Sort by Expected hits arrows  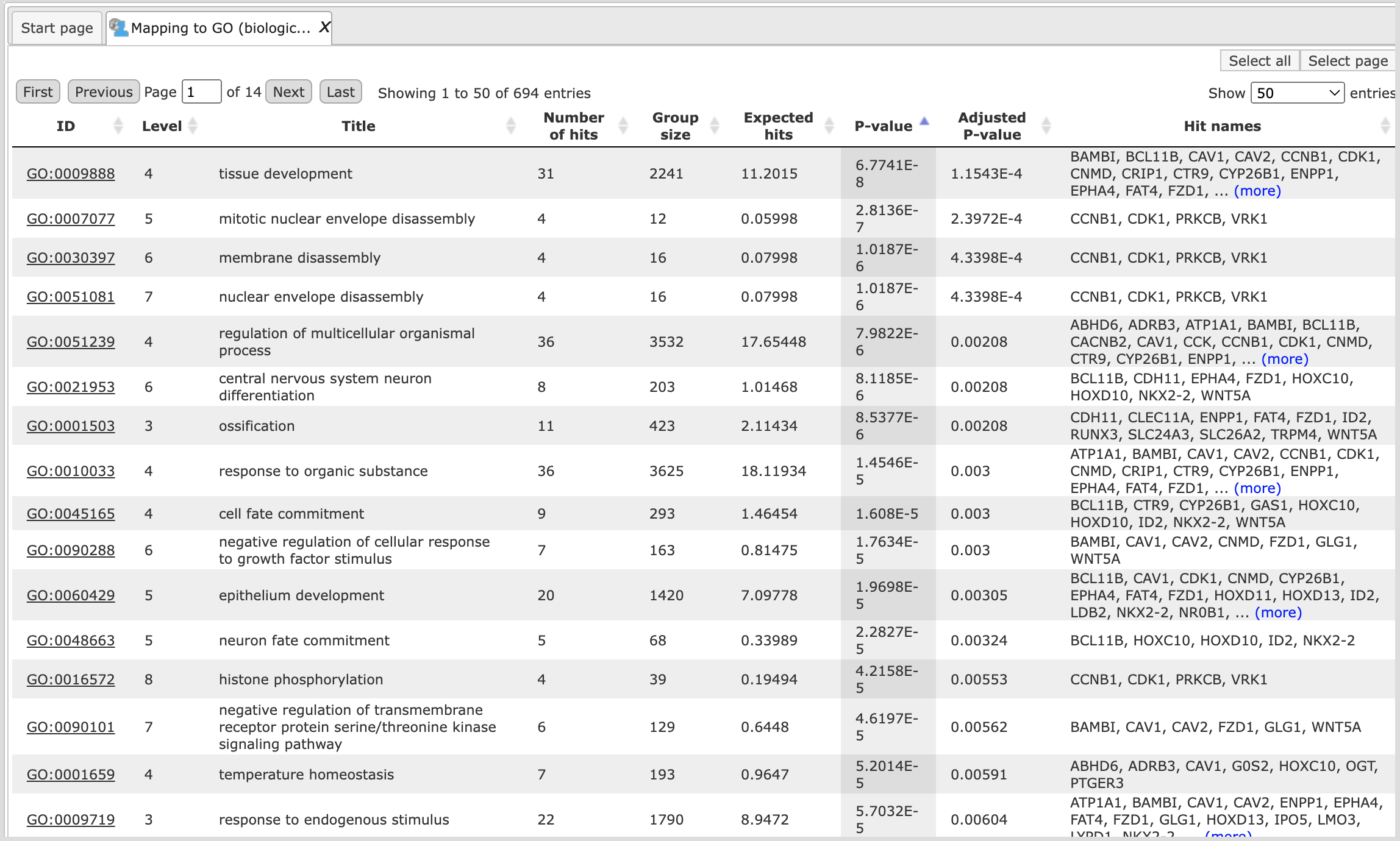[x=829, y=126]
